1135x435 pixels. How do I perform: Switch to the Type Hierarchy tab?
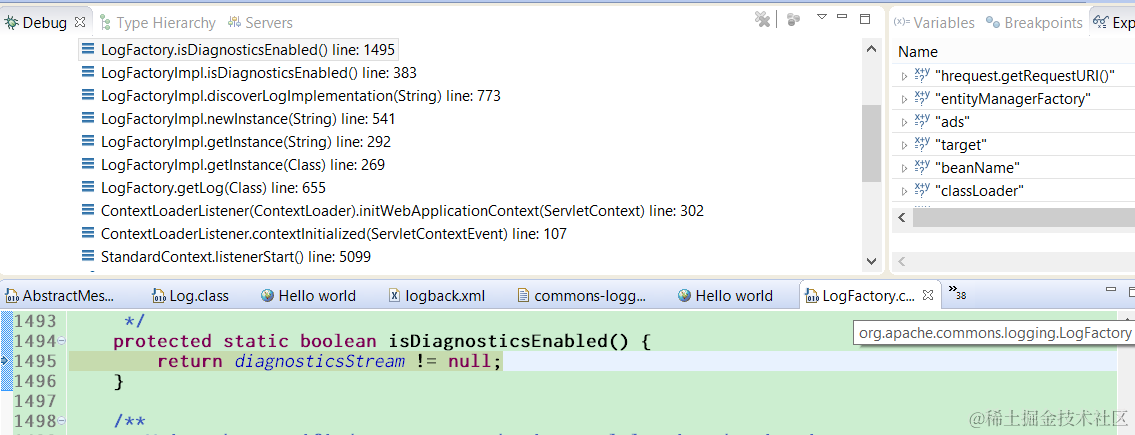158,23
